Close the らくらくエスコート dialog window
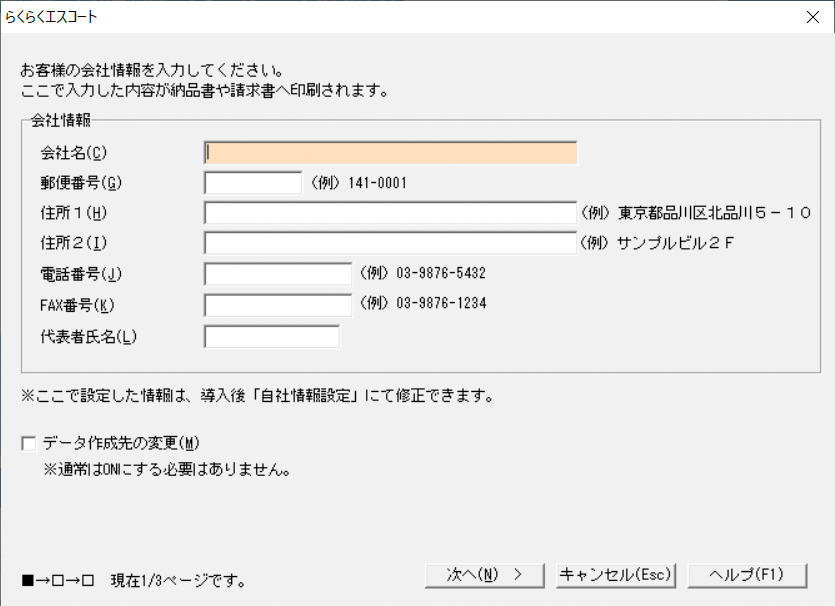Image resolution: width=835 pixels, height=606 pixels. (x=812, y=17)
